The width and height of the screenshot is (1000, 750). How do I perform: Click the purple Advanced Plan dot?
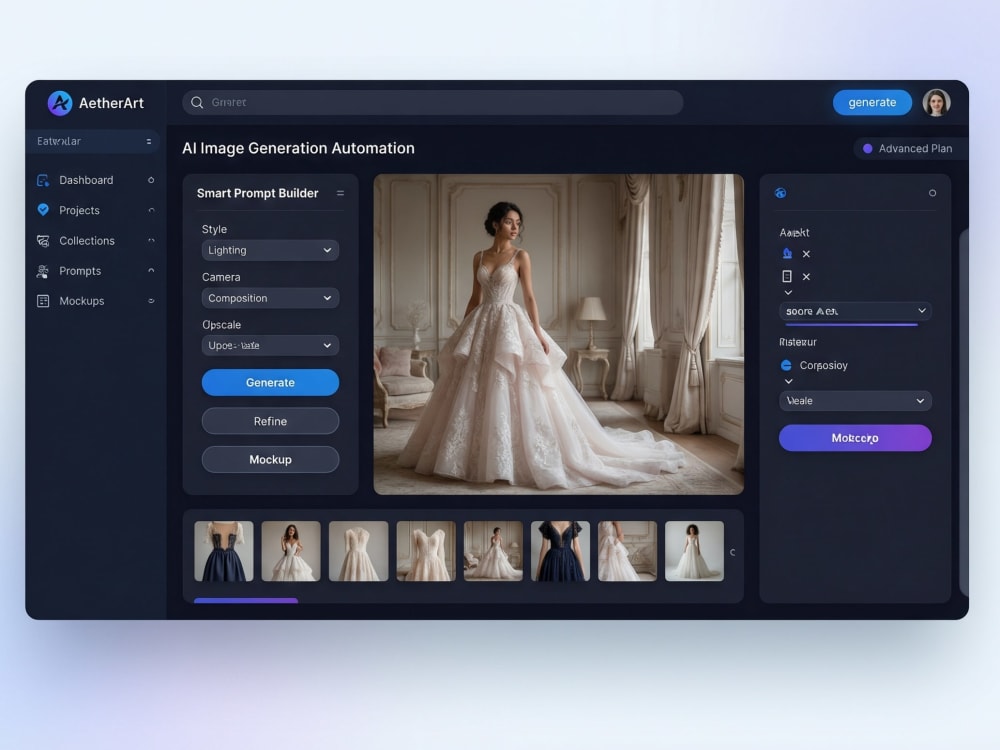pos(867,149)
